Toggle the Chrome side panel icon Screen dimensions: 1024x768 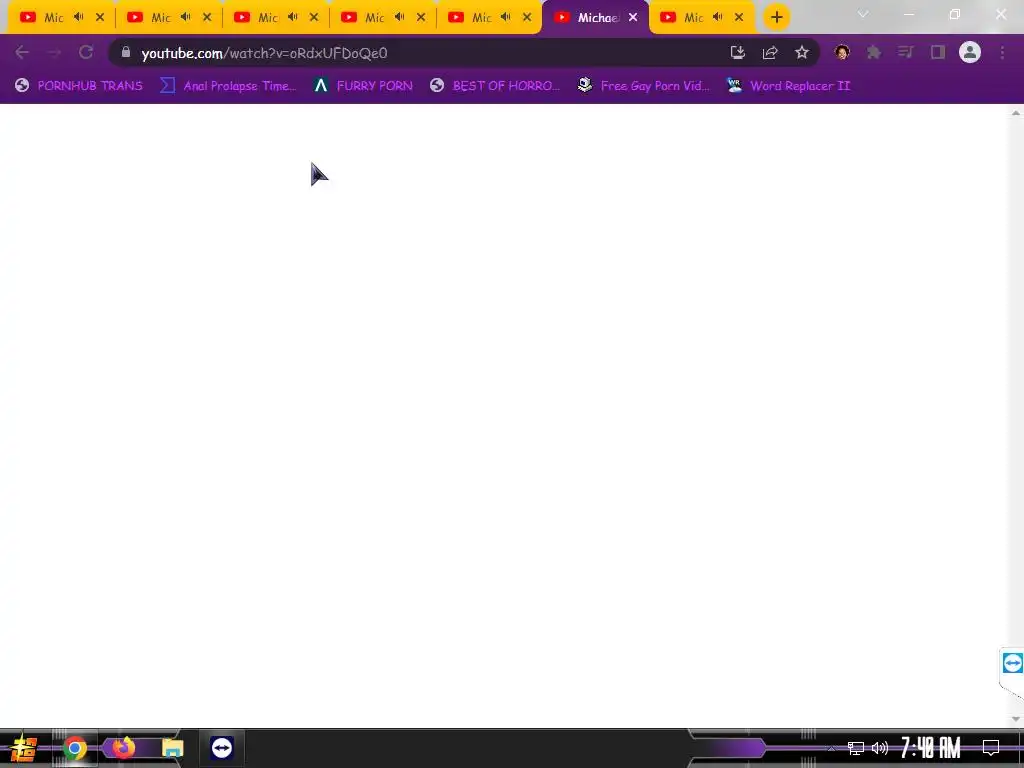pos(938,52)
